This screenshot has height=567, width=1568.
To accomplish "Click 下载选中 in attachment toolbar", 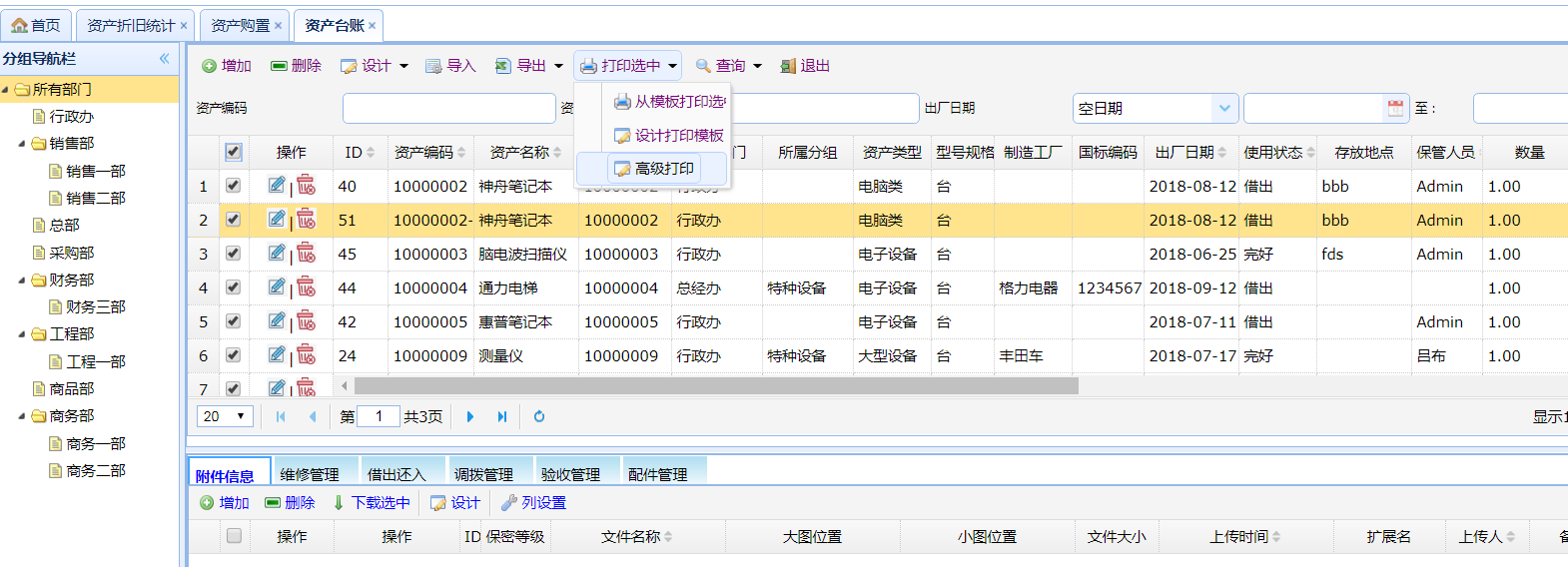I will click(372, 503).
